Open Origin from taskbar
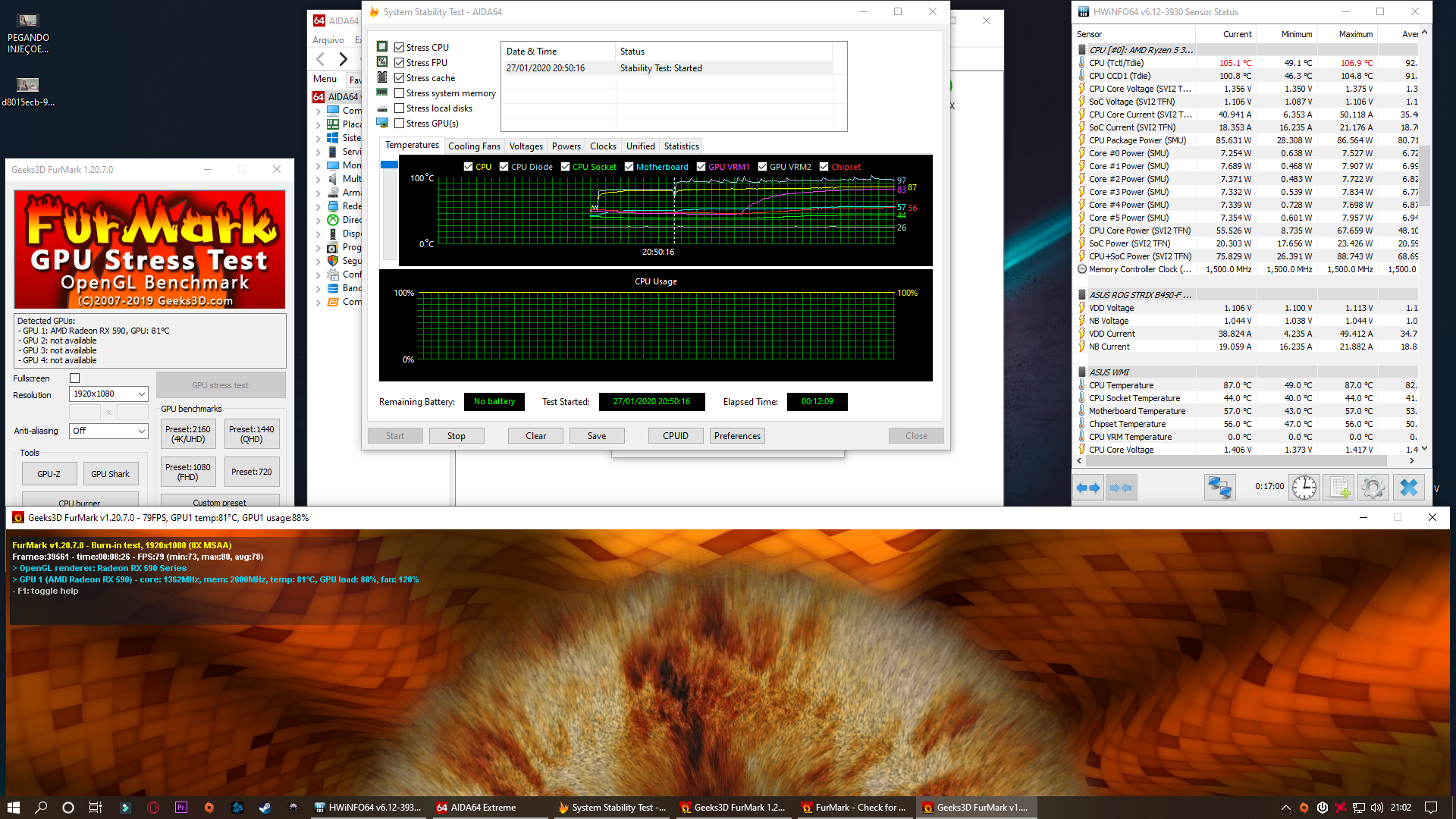This screenshot has height=819, width=1456. 209,808
